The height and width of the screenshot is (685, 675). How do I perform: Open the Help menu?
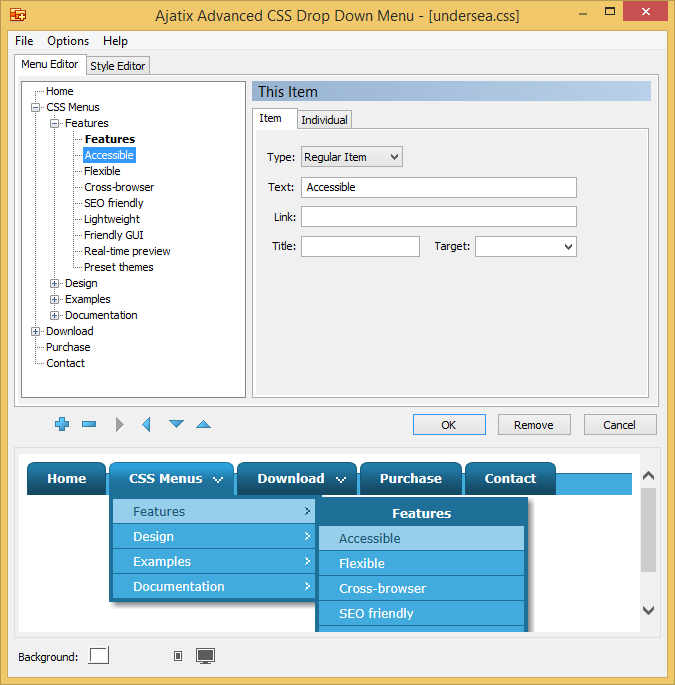(115, 41)
